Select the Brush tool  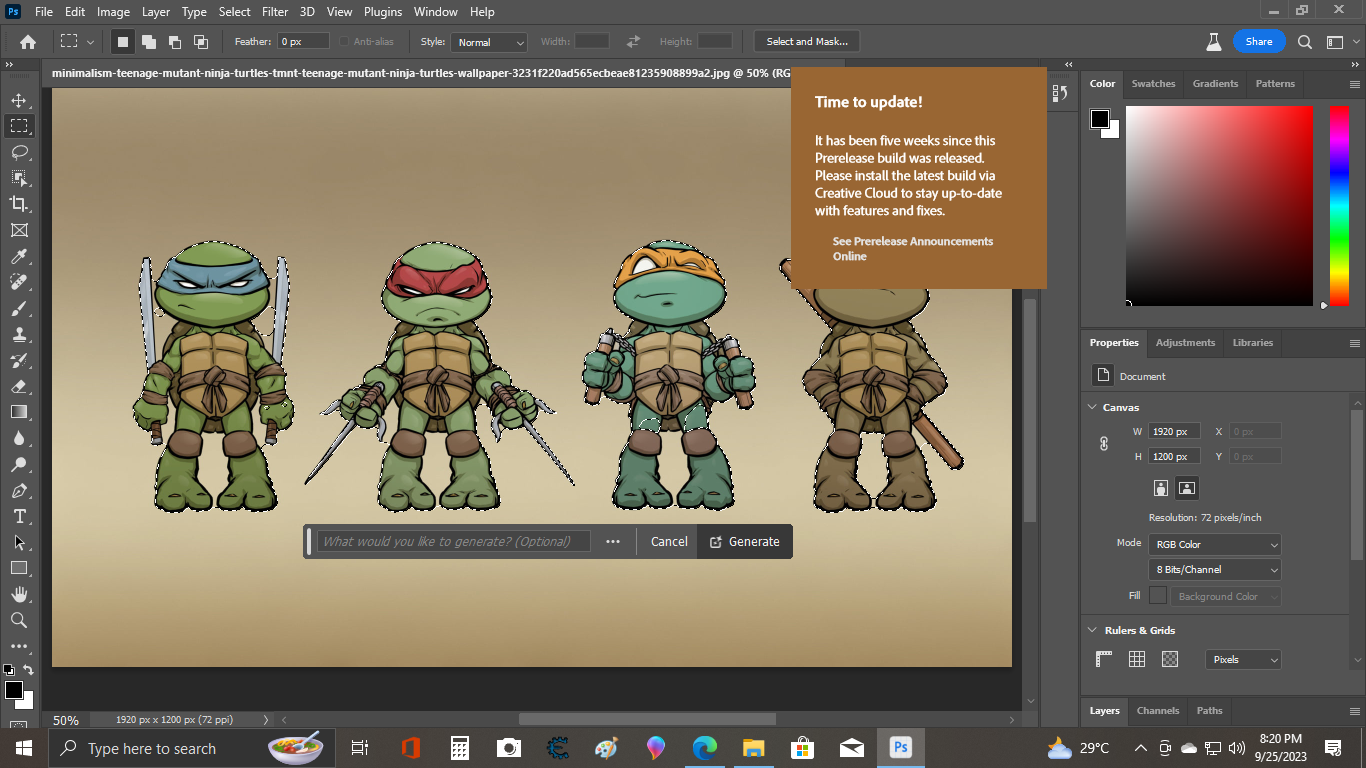[19, 308]
